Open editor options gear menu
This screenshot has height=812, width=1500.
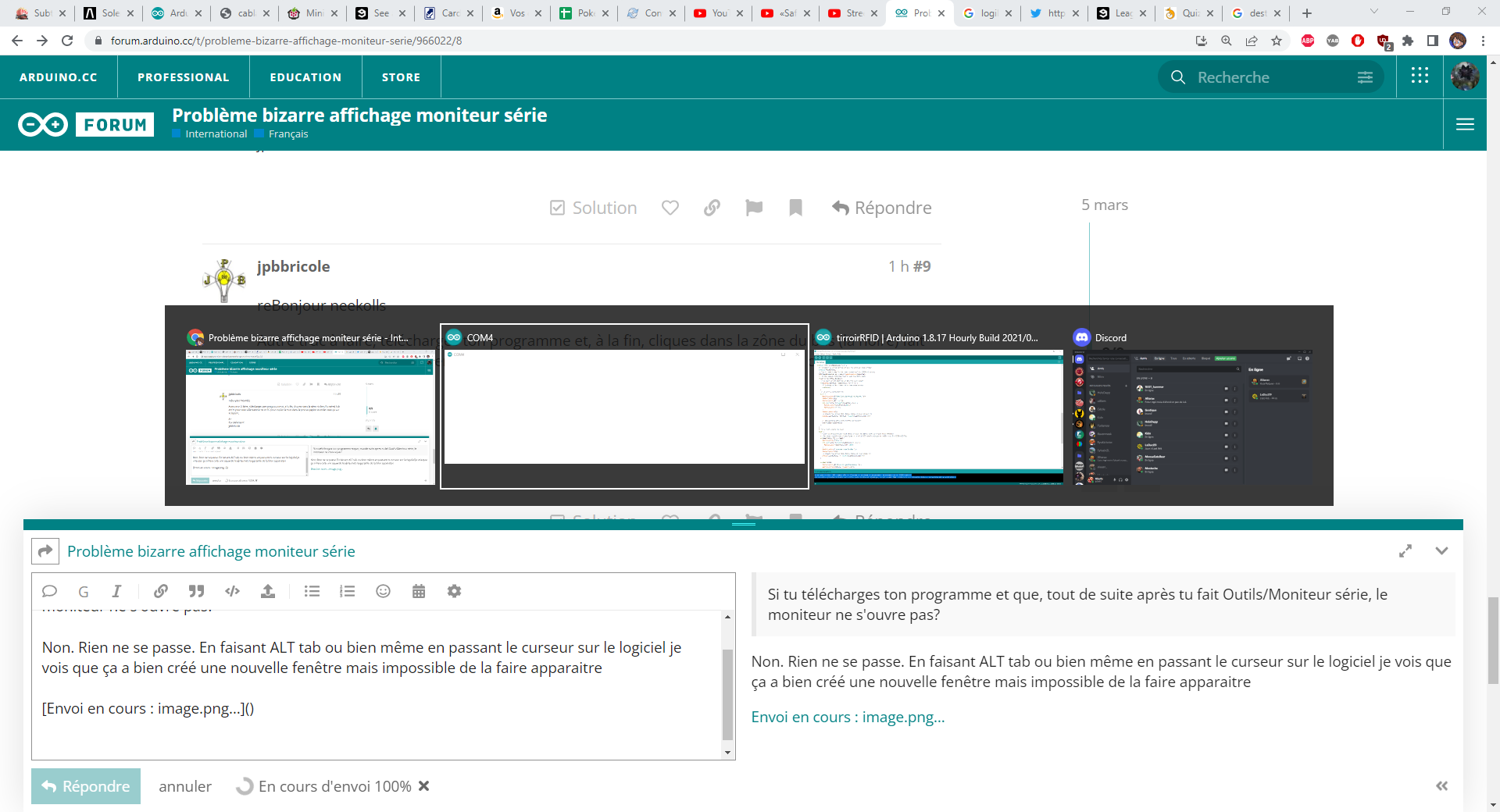(x=454, y=591)
